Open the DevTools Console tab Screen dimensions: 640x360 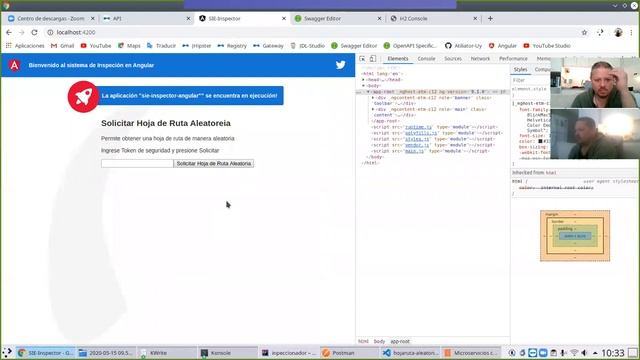click(427, 59)
